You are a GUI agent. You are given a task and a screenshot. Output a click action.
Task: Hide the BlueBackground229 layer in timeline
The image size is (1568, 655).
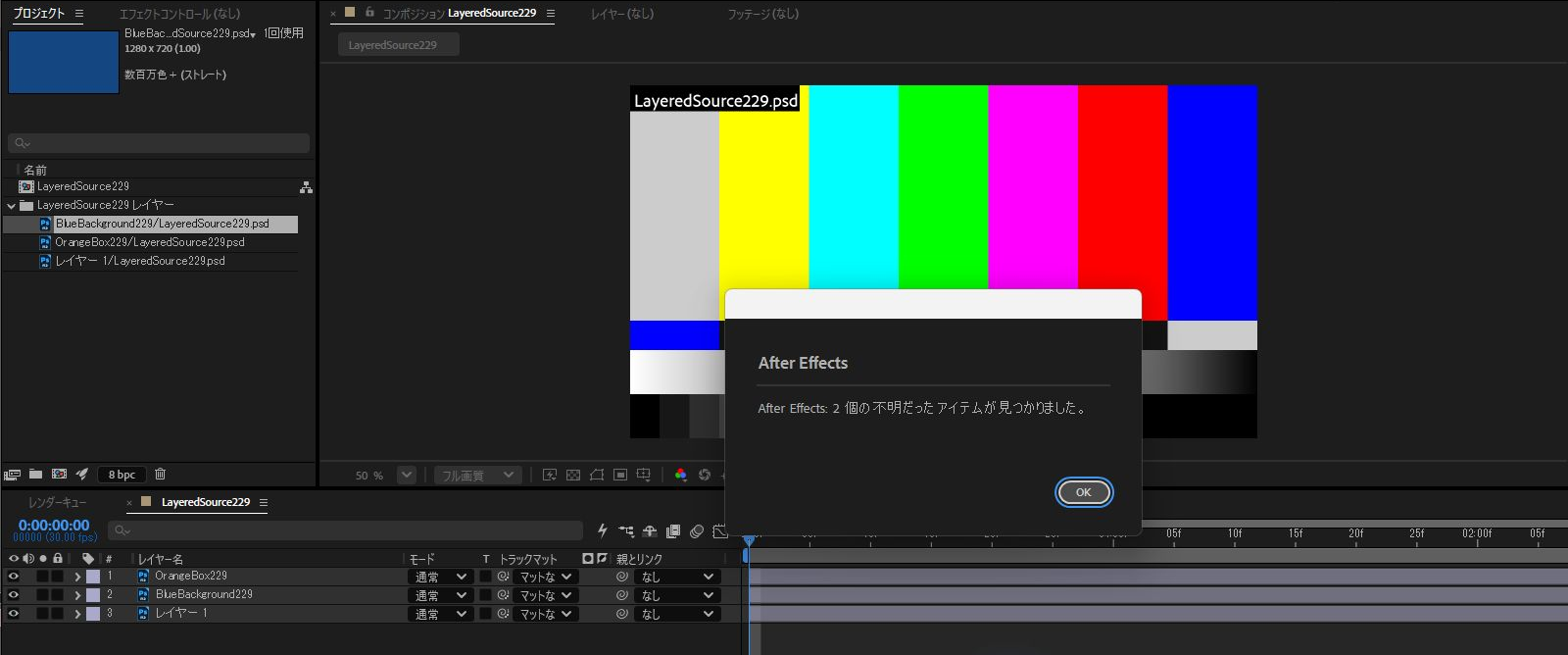pyautogui.click(x=14, y=595)
